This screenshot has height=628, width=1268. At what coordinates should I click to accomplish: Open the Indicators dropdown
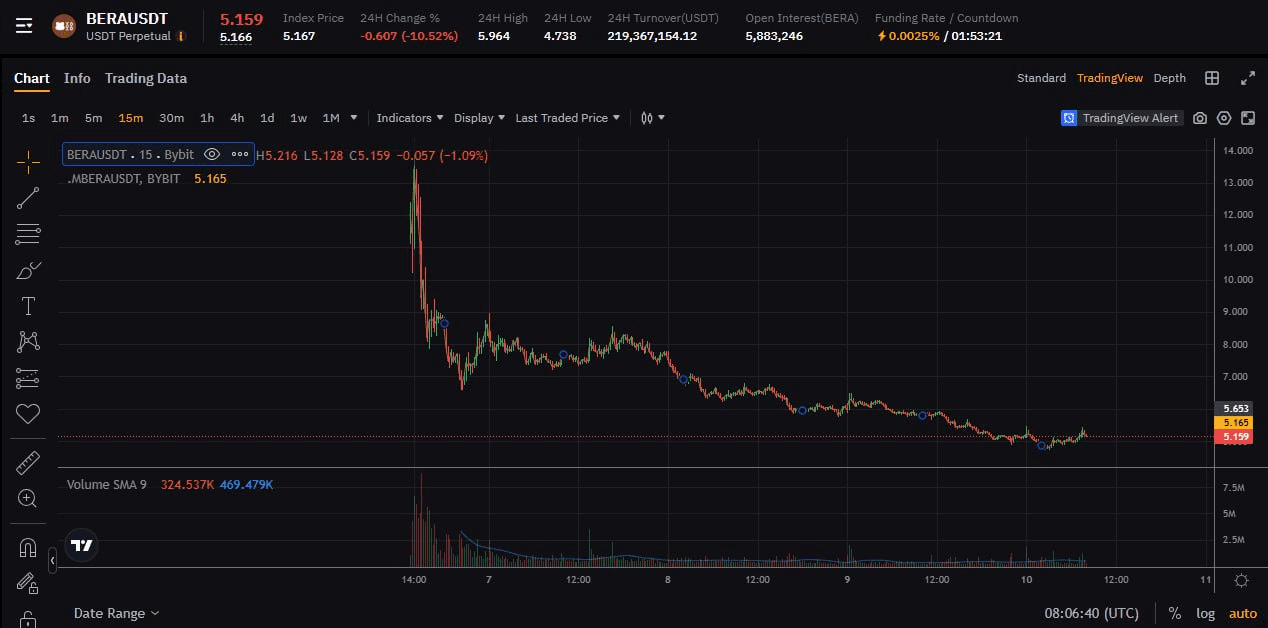(410, 118)
